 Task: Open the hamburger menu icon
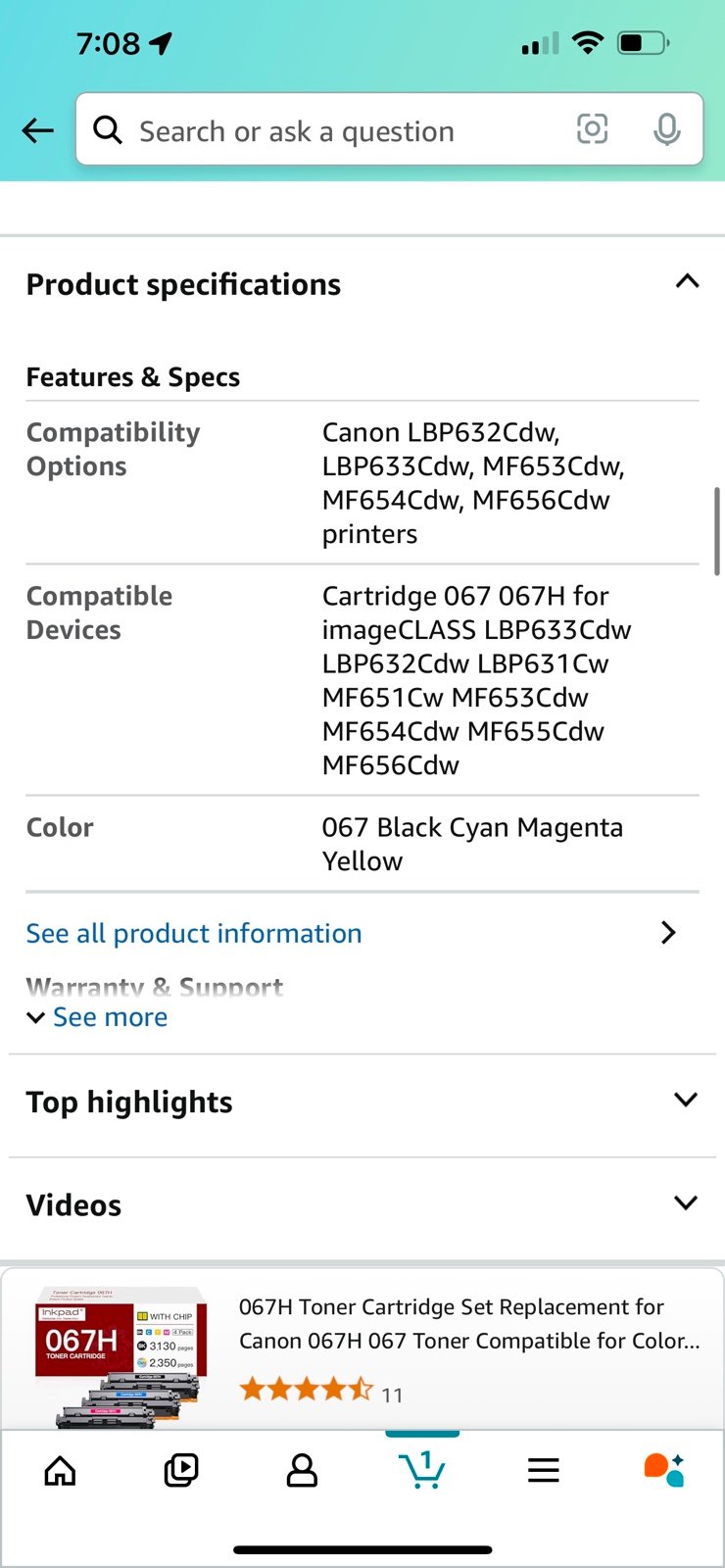click(543, 1470)
